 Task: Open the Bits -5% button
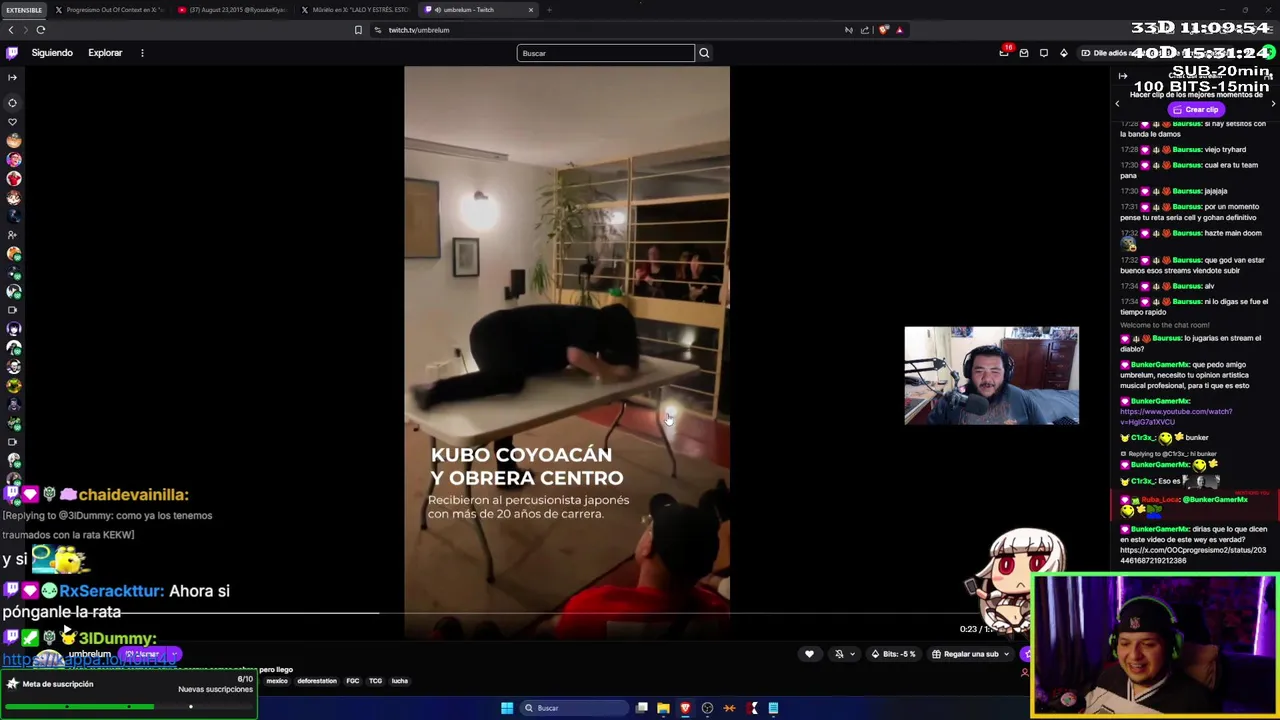tap(893, 654)
